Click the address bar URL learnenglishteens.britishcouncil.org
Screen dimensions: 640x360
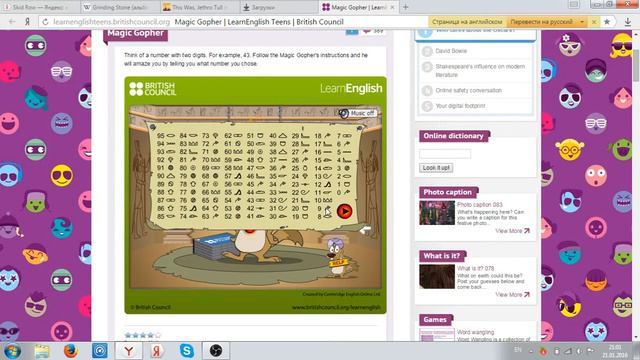pyautogui.click(x=111, y=22)
